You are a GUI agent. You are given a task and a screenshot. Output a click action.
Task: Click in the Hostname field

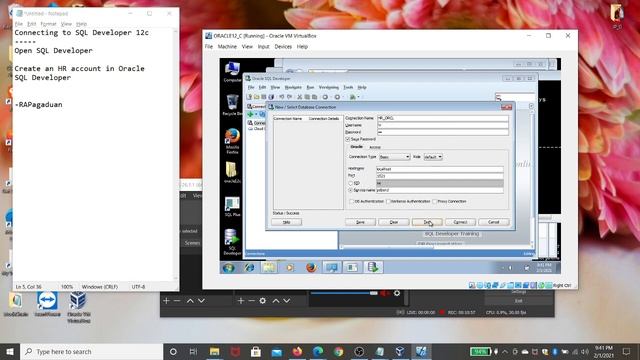440,169
